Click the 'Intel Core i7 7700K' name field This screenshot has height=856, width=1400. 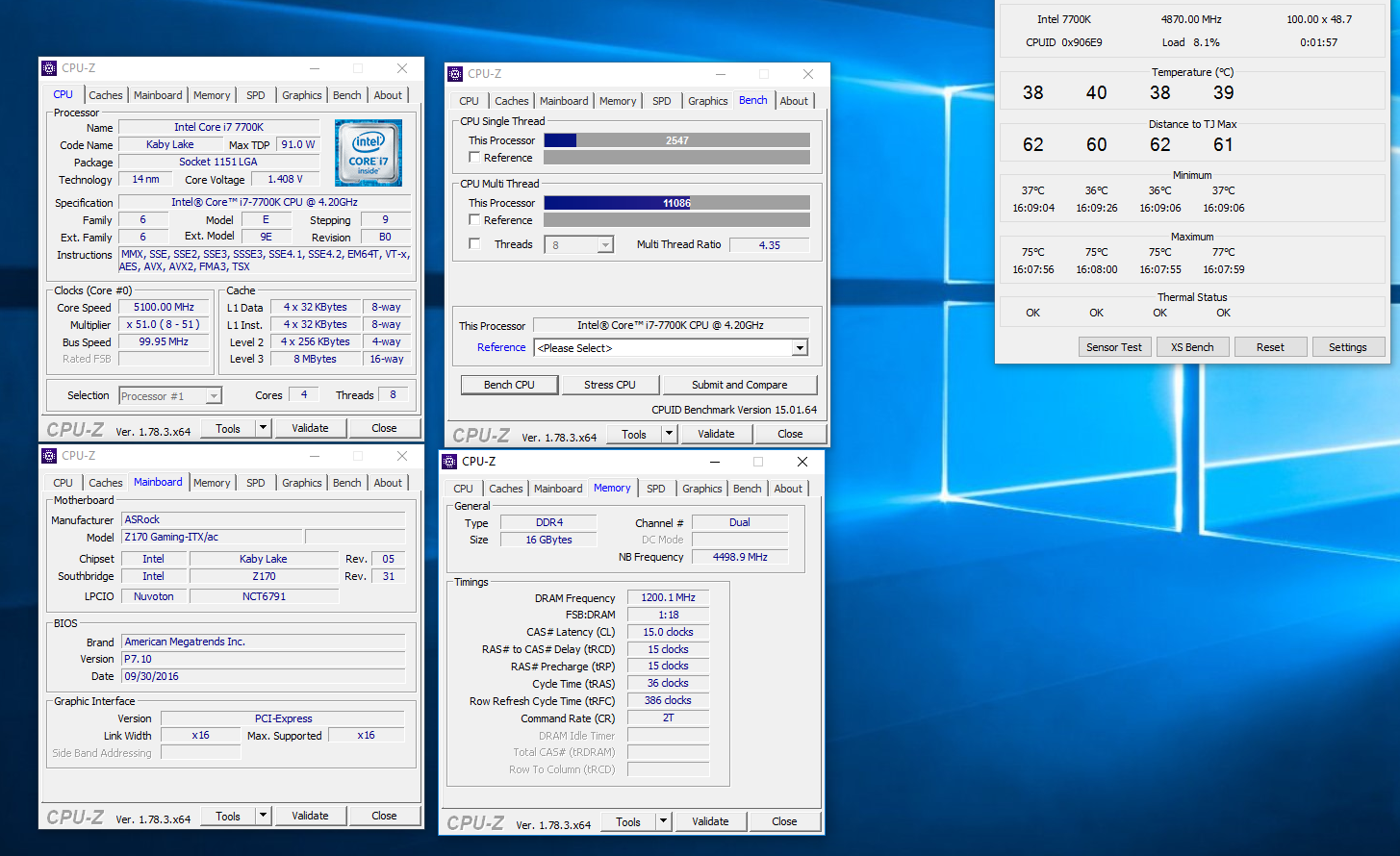tap(218, 127)
